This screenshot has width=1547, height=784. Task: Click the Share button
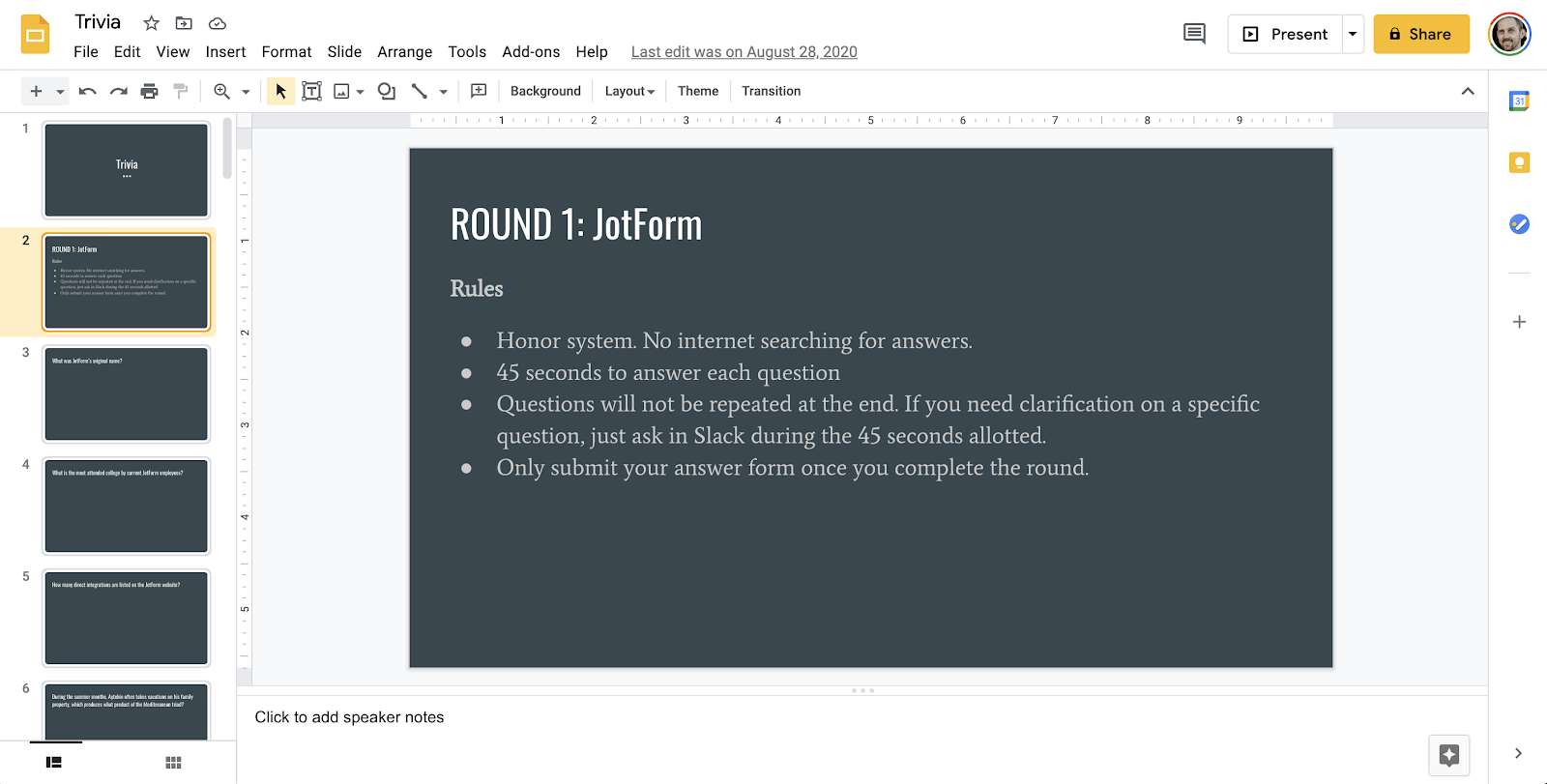[1421, 34]
